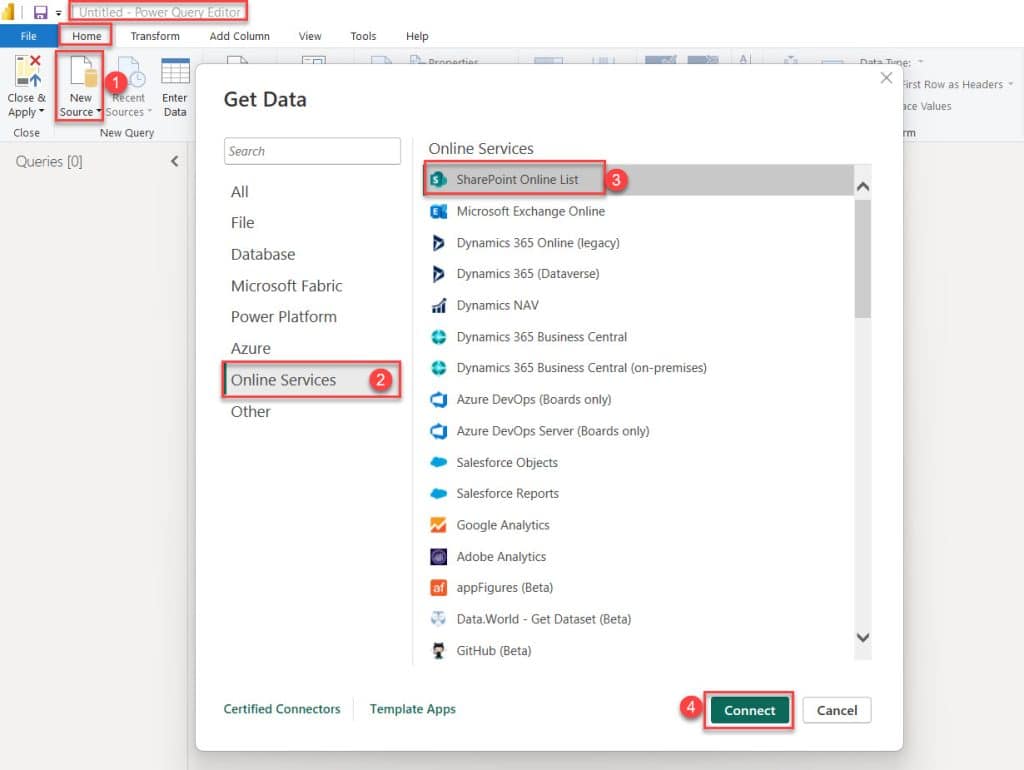Click the GitHub (Beta) octocat icon
Image resolution: width=1024 pixels, height=770 pixels.
(439, 650)
